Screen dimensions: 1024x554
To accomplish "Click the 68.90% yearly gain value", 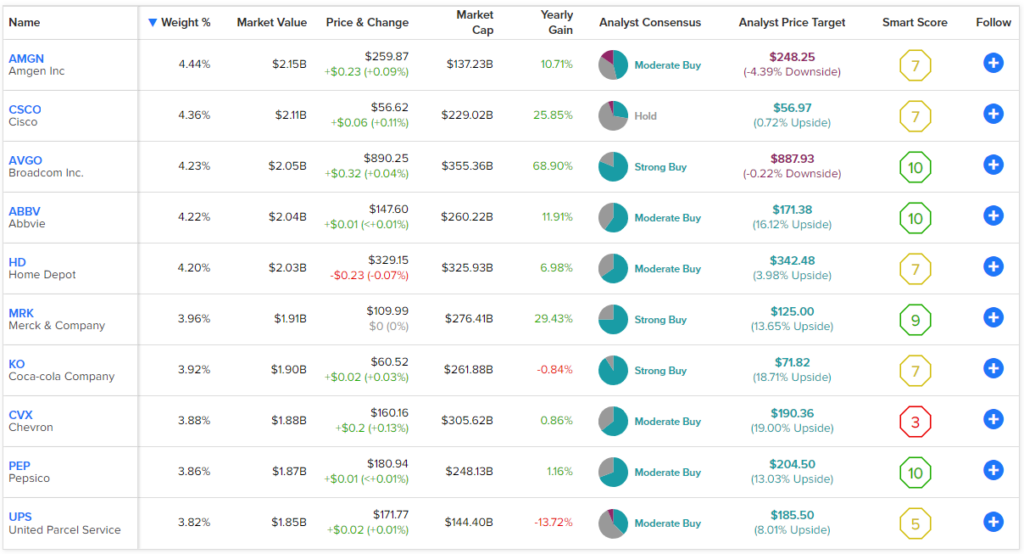I will point(552,166).
